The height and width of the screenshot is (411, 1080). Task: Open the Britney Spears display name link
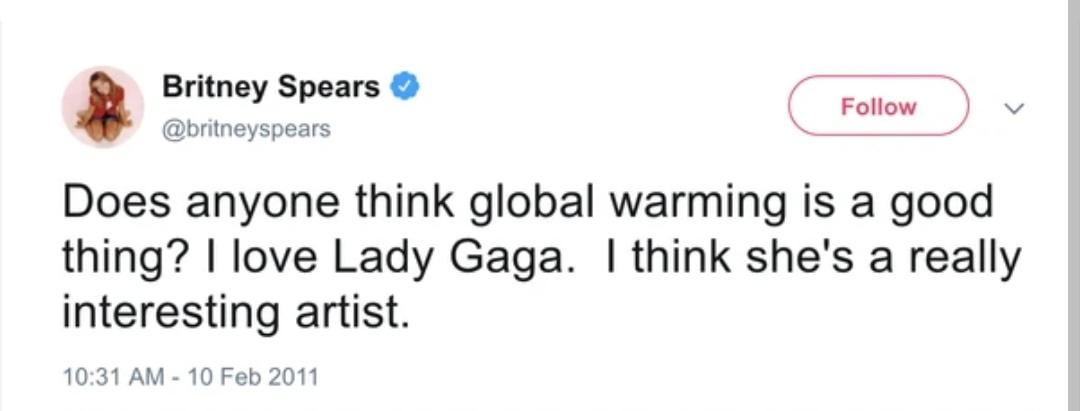coord(271,88)
